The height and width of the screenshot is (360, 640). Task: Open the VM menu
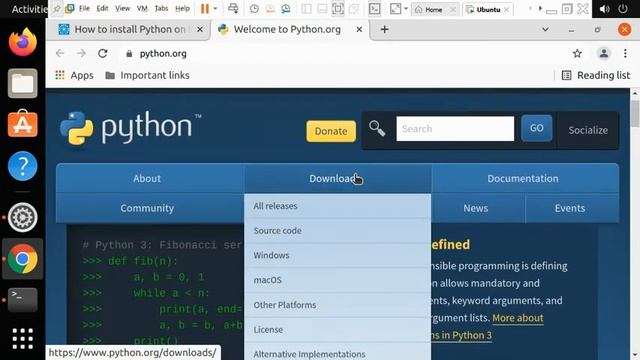click(x=142, y=9)
